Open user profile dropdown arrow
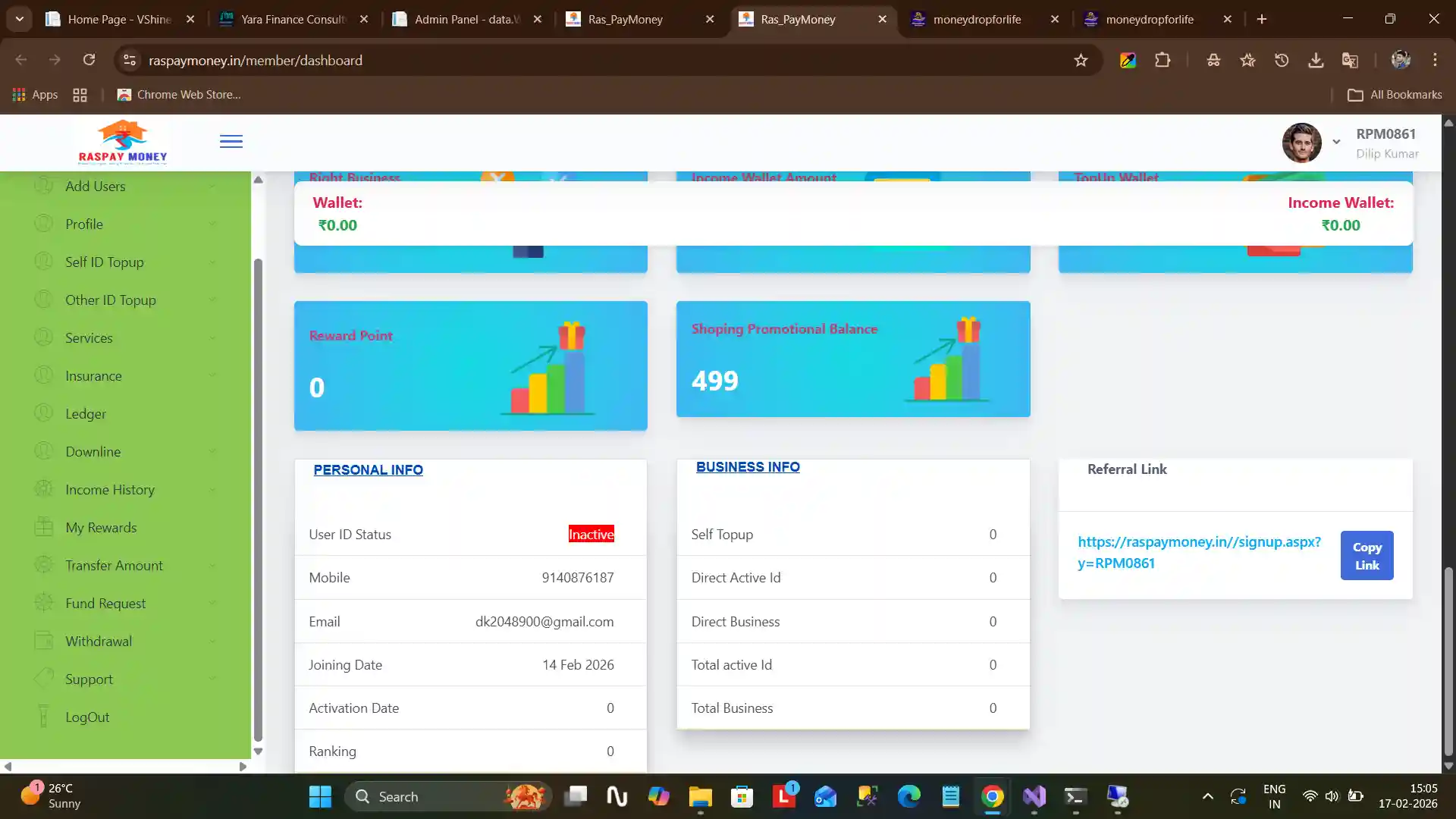 click(1336, 142)
